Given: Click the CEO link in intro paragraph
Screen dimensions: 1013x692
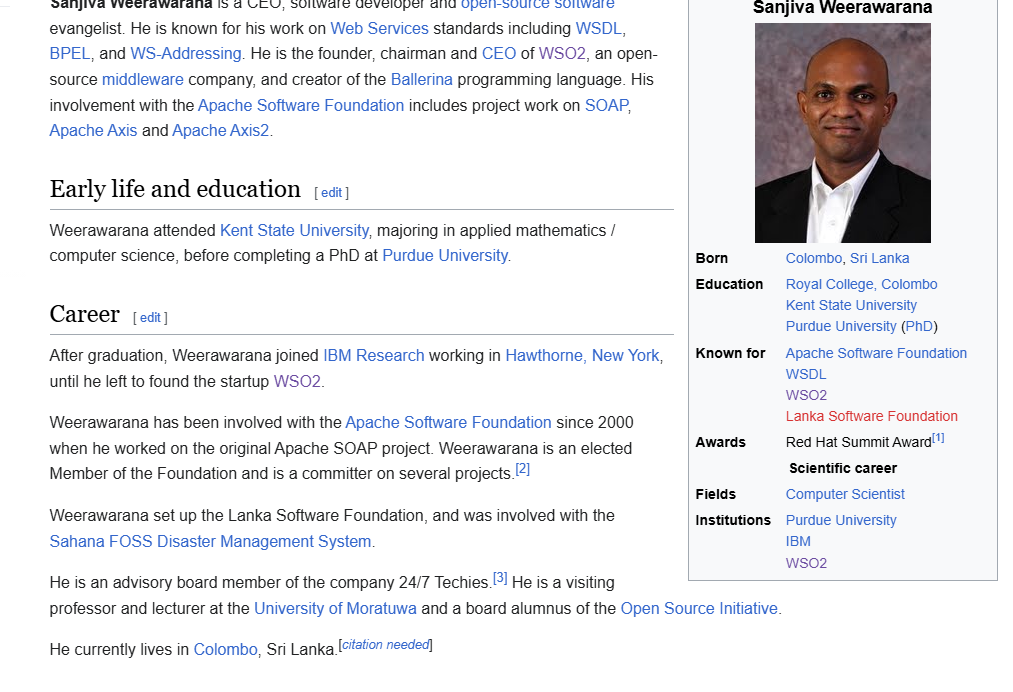Looking at the screenshot, I should coord(499,54).
